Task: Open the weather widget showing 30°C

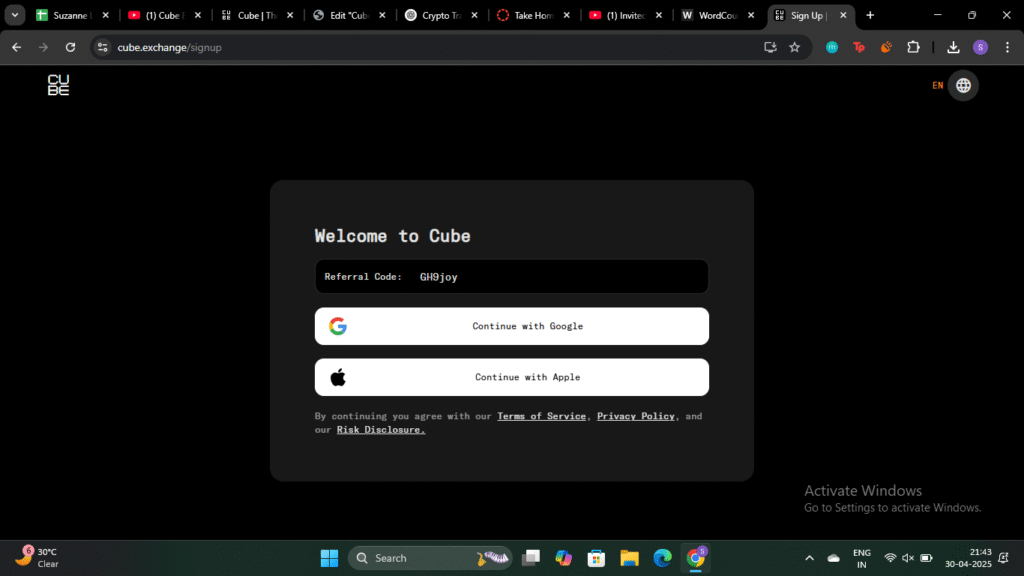Action: pos(38,558)
